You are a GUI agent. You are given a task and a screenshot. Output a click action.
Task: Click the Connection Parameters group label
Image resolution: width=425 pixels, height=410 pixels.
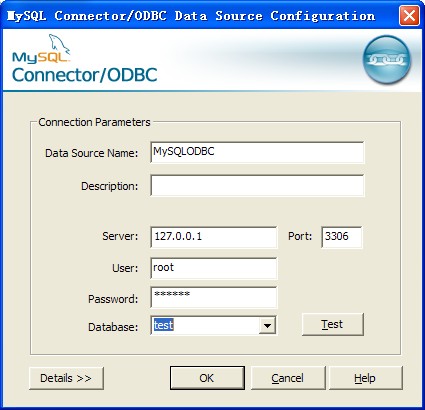(x=94, y=122)
